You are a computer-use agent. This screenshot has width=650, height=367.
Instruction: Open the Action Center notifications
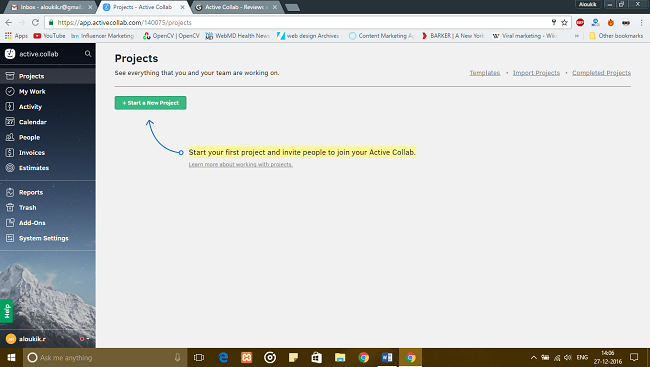click(x=634, y=357)
